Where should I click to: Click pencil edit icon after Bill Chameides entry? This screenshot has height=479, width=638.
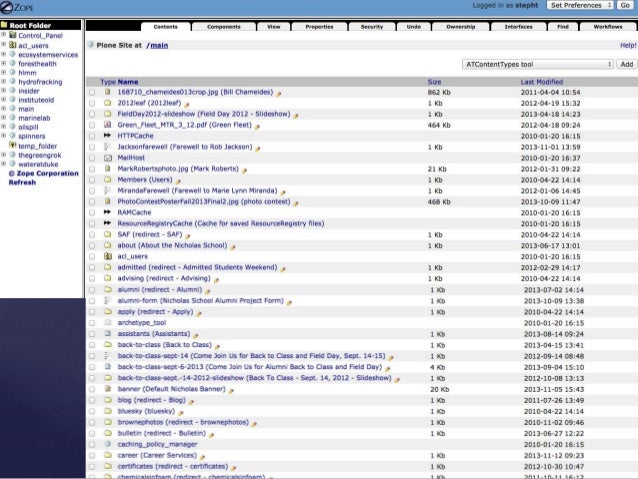pyautogui.click(x=279, y=94)
